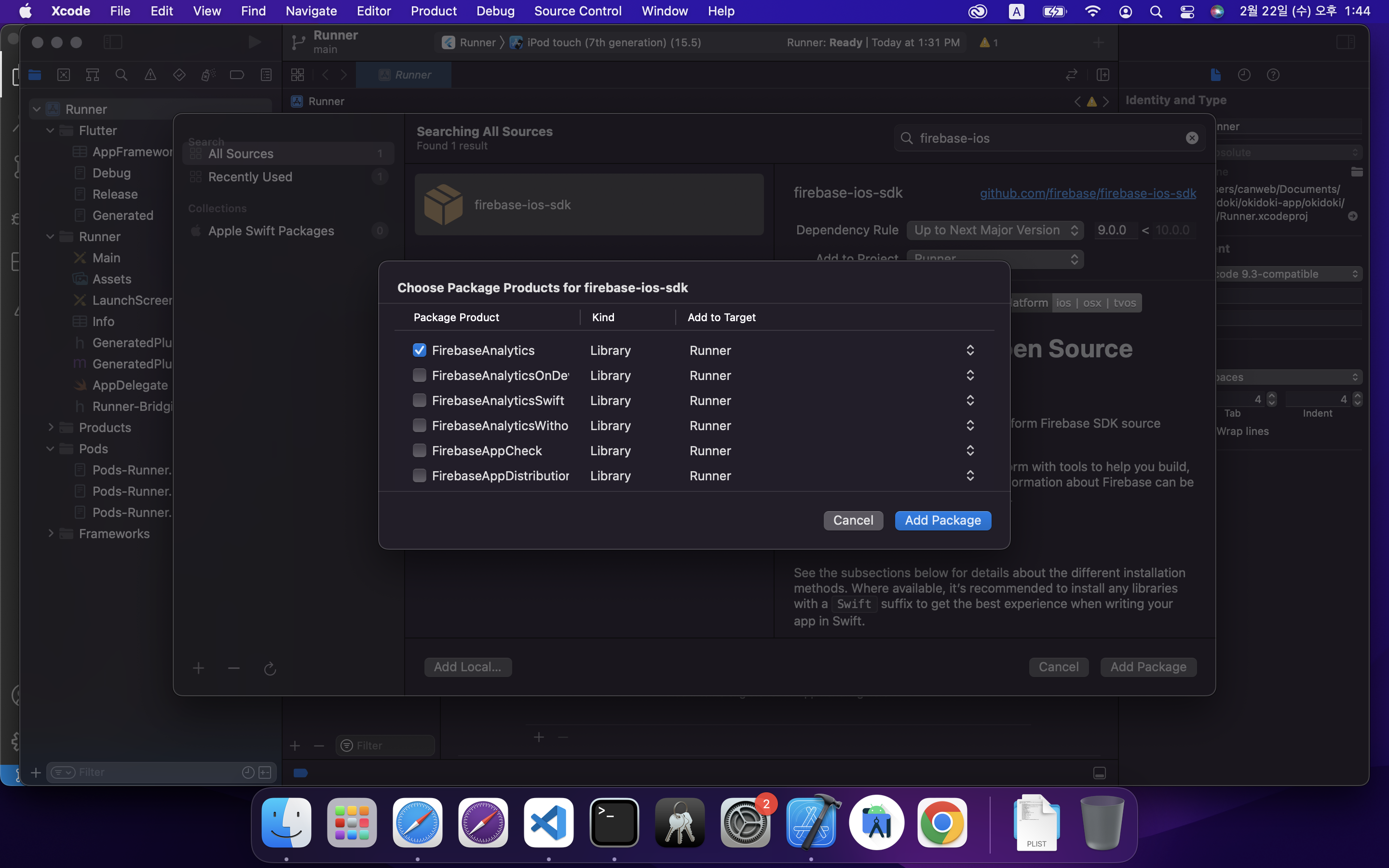This screenshot has height=868, width=1389.
Task: Open the Dependency Rule version dropdown
Action: tap(994, 230)
